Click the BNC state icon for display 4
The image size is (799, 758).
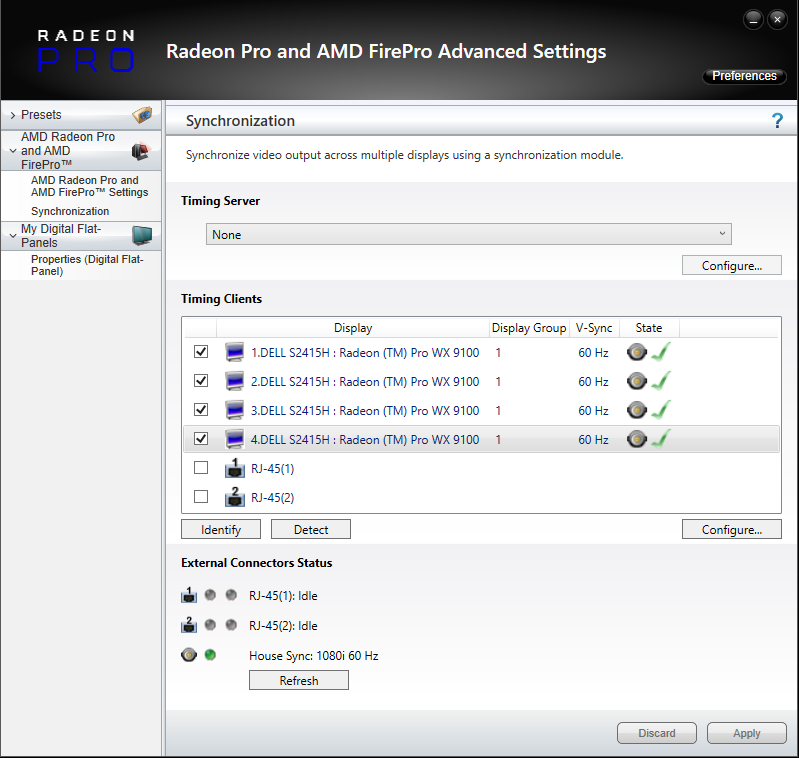click(637, 439)
